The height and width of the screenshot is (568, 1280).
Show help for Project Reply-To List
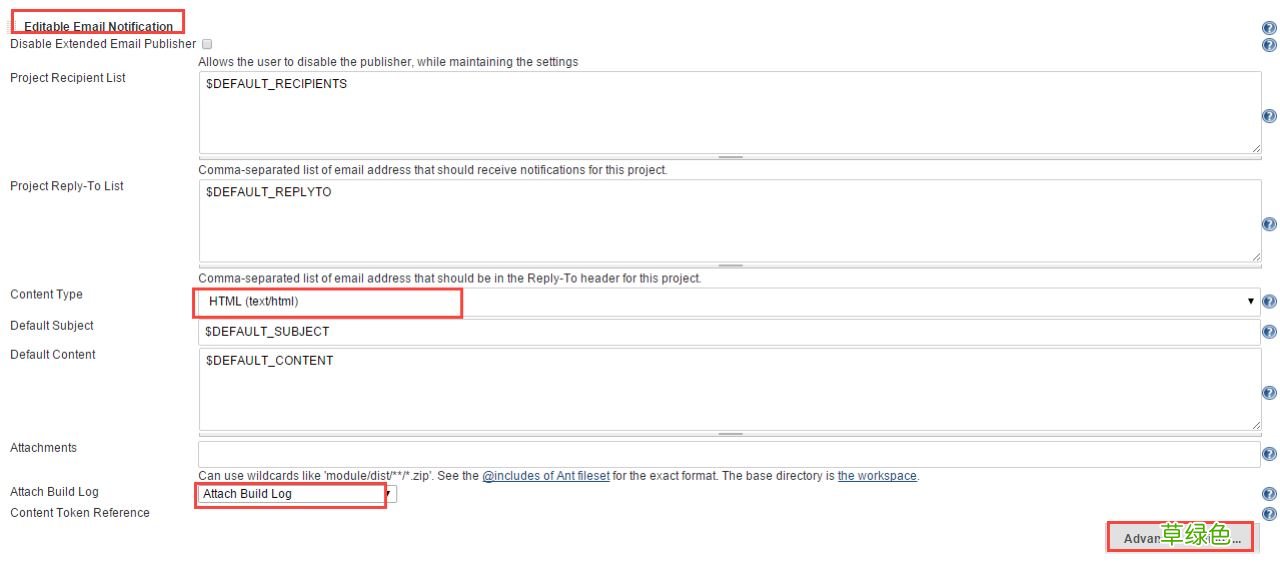click(x=1269, y=224)
